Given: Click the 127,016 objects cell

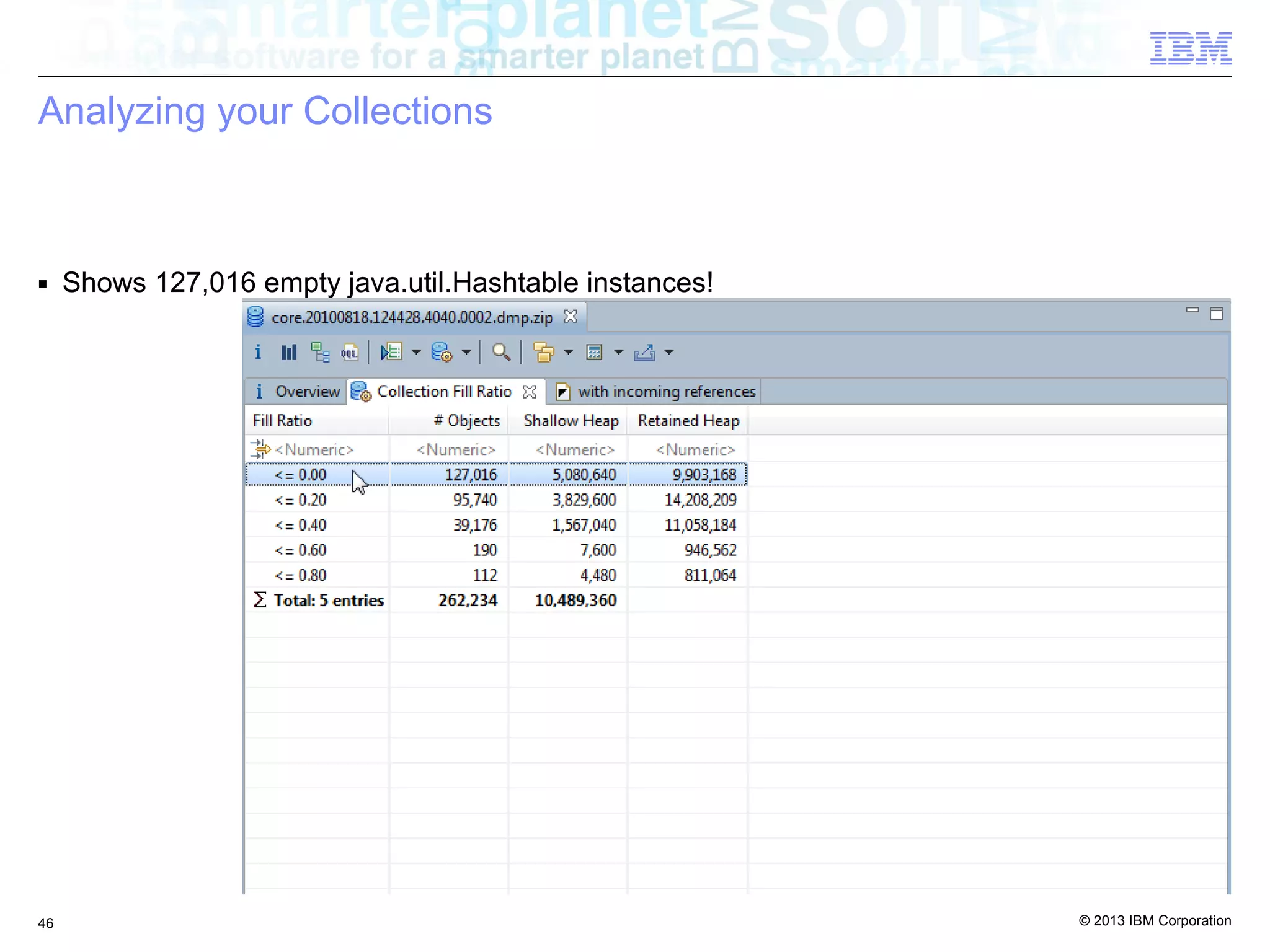Looking at the screenshot, I should click(x=471, y=475).
